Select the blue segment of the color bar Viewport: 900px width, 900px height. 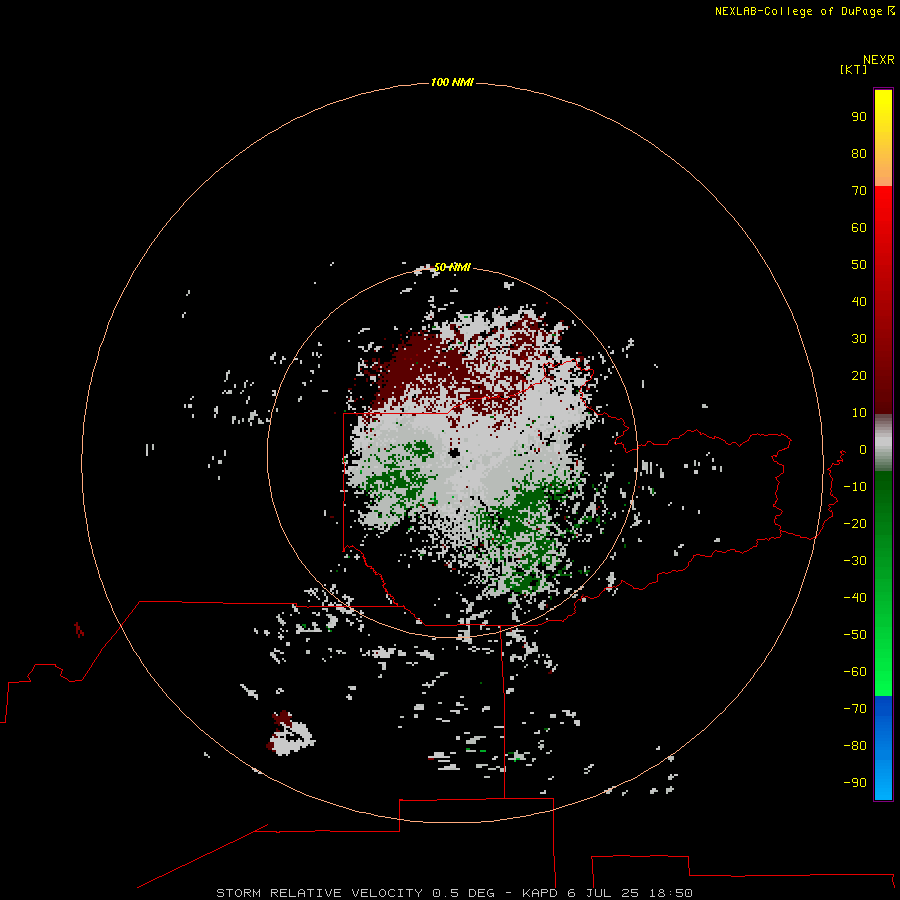click(x=883, y=748)
